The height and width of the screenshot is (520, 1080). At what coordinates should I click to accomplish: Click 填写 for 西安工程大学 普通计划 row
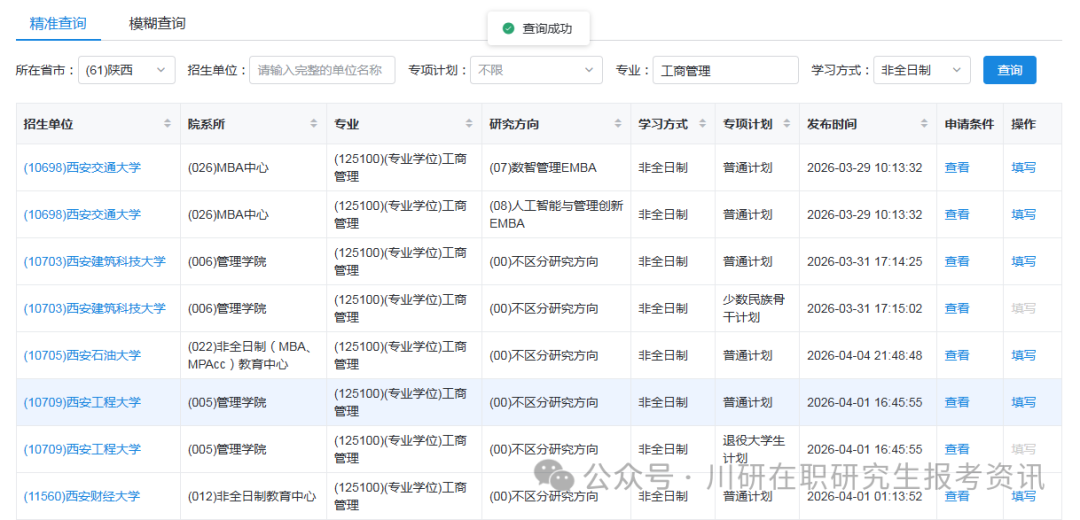click(1024, 402)
